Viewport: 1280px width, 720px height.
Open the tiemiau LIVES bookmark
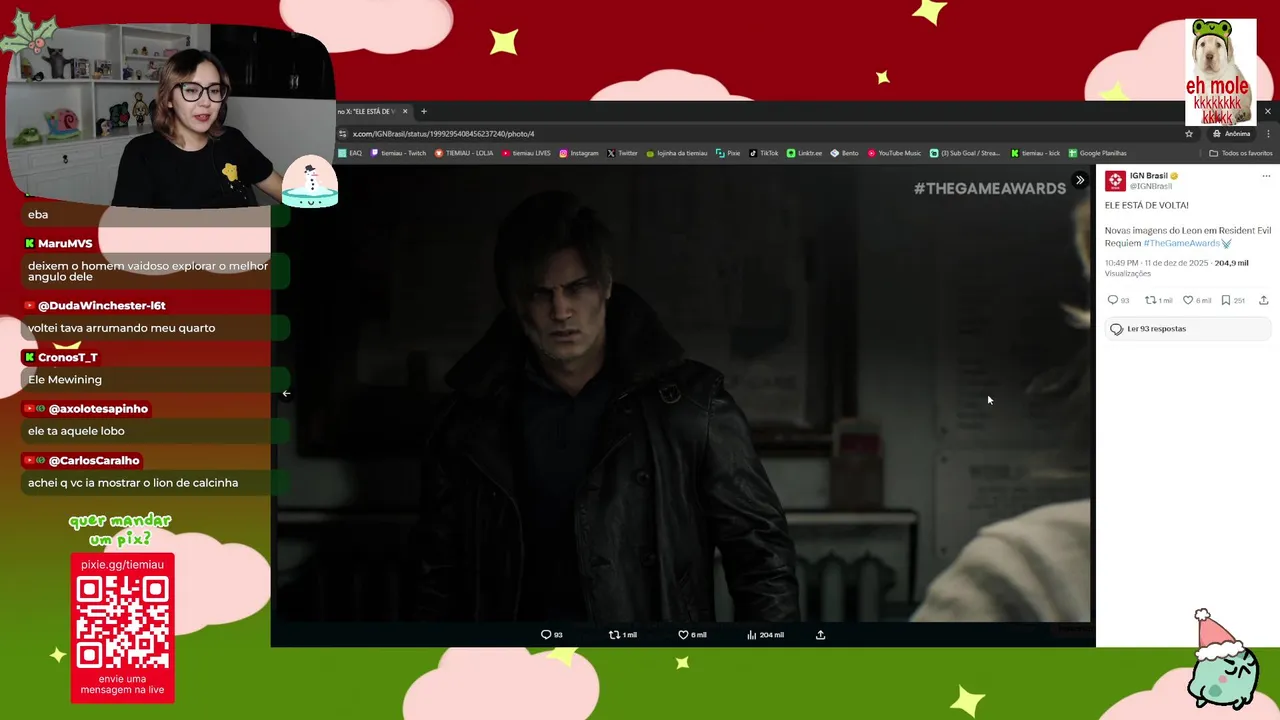(x=526, y=153)
